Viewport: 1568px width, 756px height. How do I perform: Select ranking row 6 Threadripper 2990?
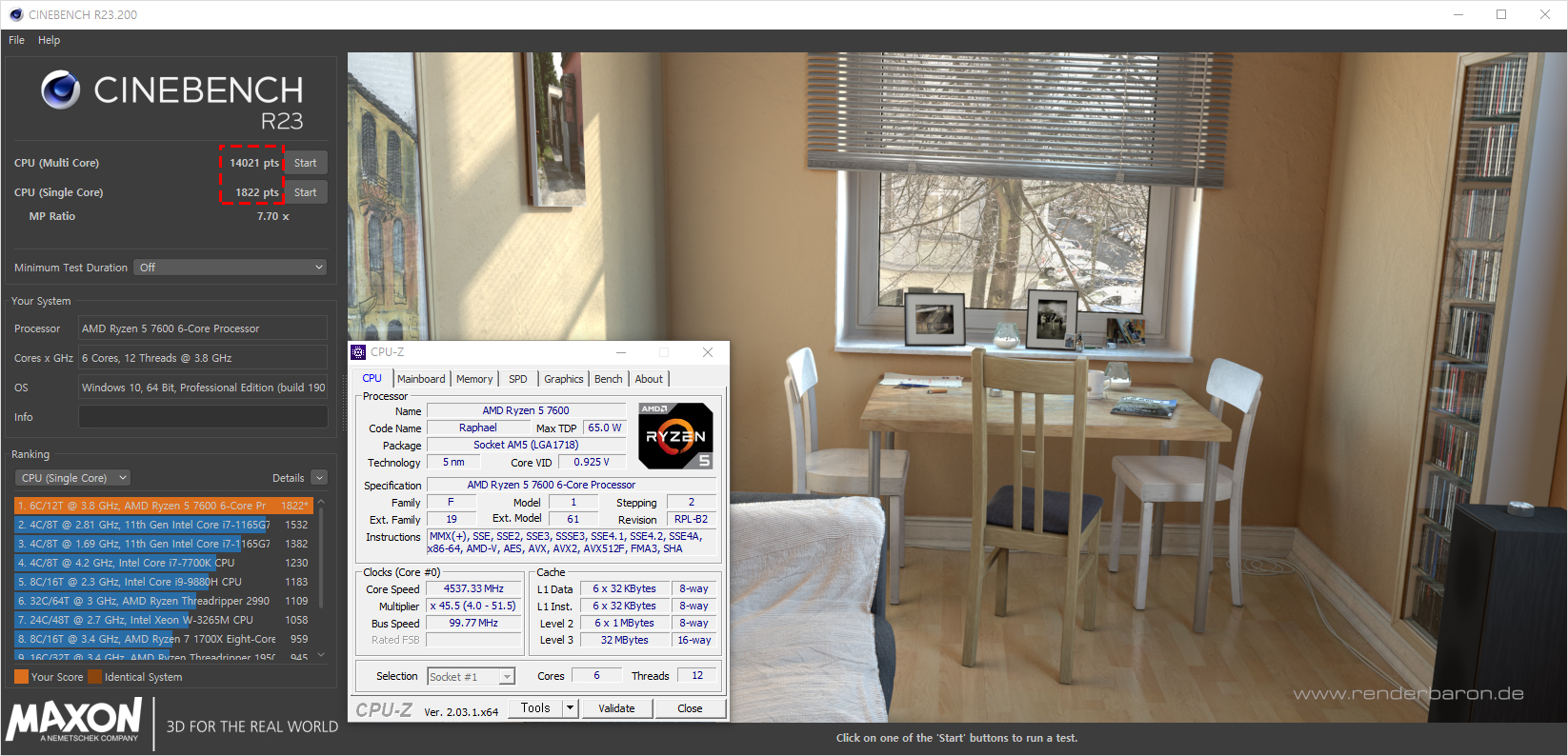click(x=164, y=601)
